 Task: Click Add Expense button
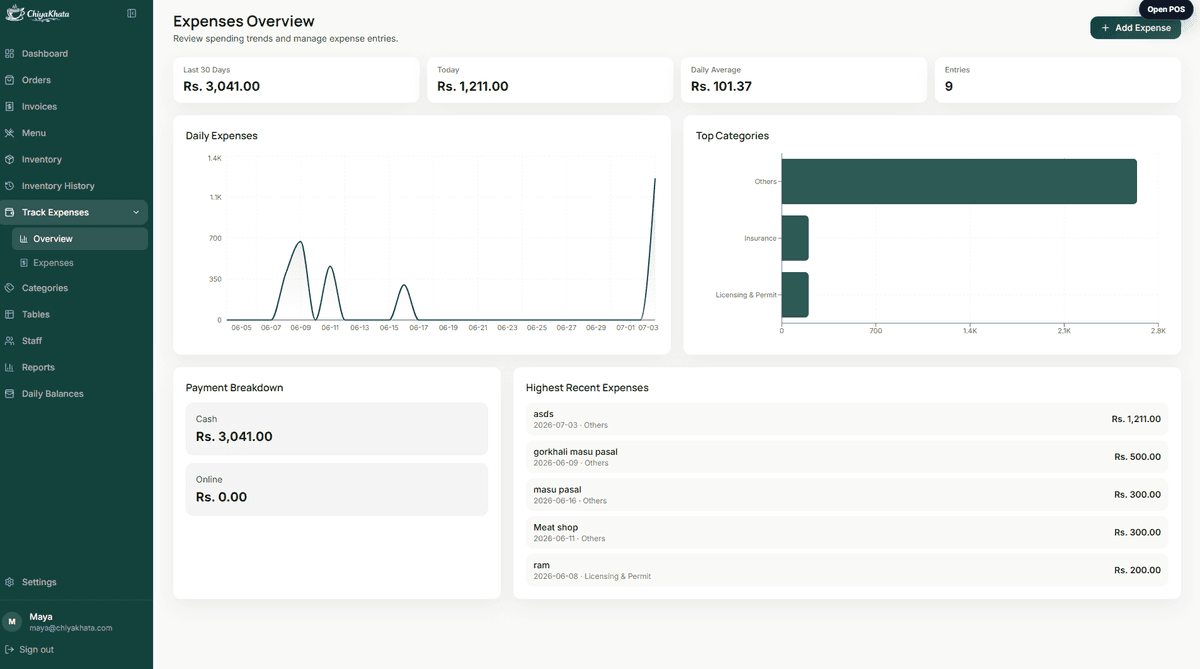click(x=1135, y=28)
